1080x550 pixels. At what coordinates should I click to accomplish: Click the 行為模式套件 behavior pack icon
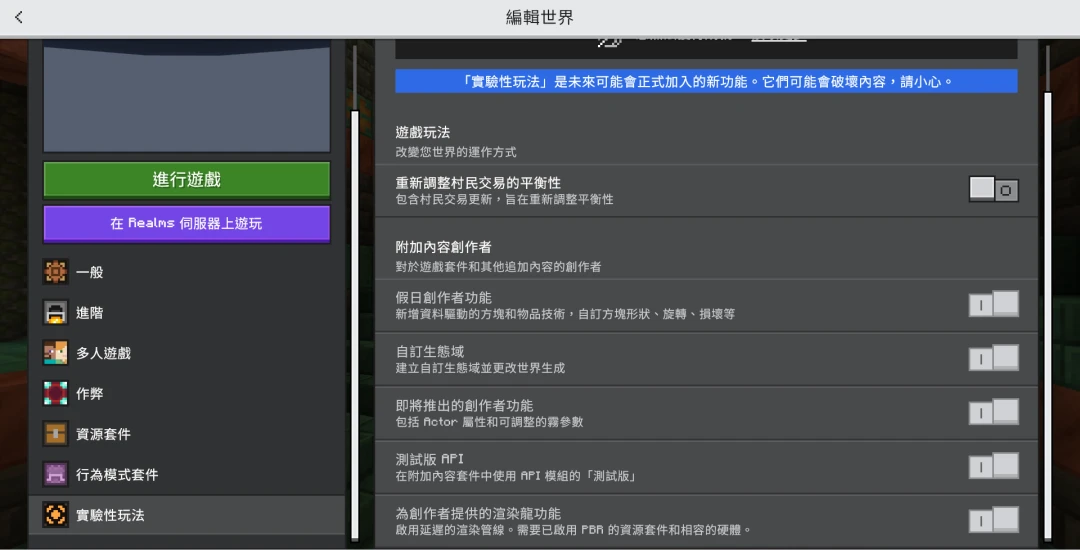56,474
